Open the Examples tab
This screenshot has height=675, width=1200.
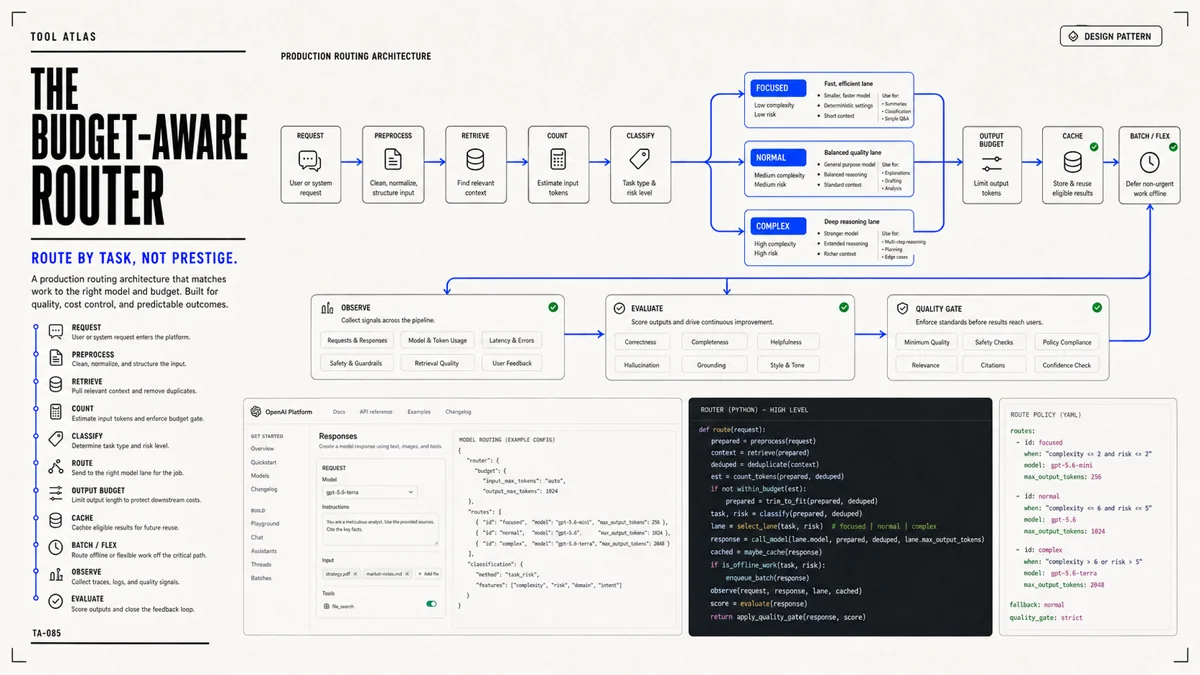420,411
